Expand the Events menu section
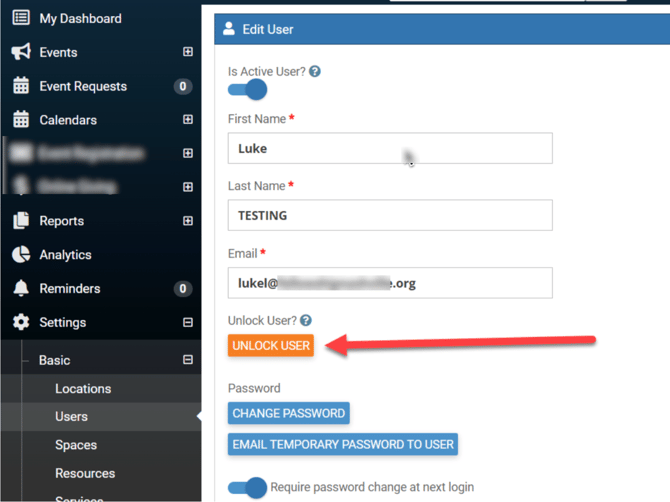Image resolution: width=670 pixels, height=502 pixels. [187, 52]
